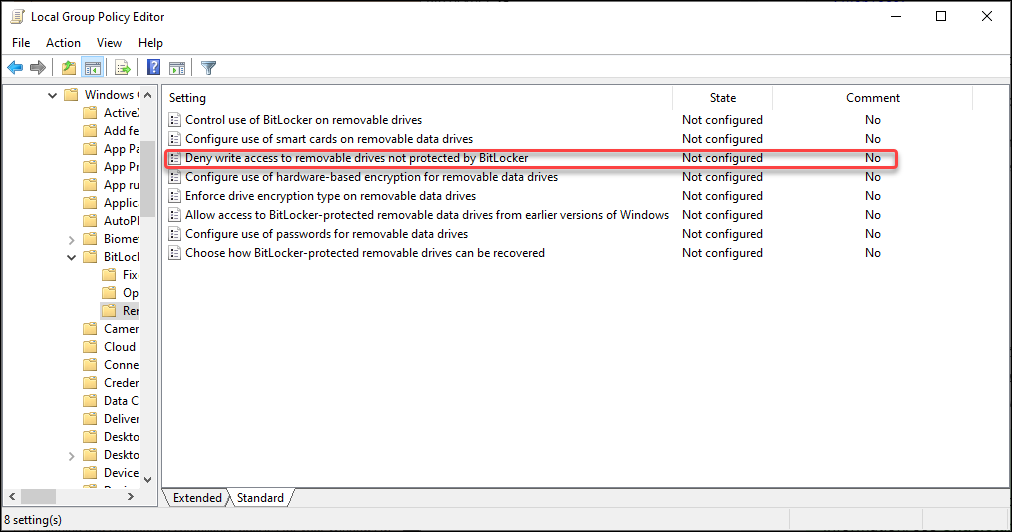Collapse the Windows Components tree node

pyautogui.click(x=53, y=95)
